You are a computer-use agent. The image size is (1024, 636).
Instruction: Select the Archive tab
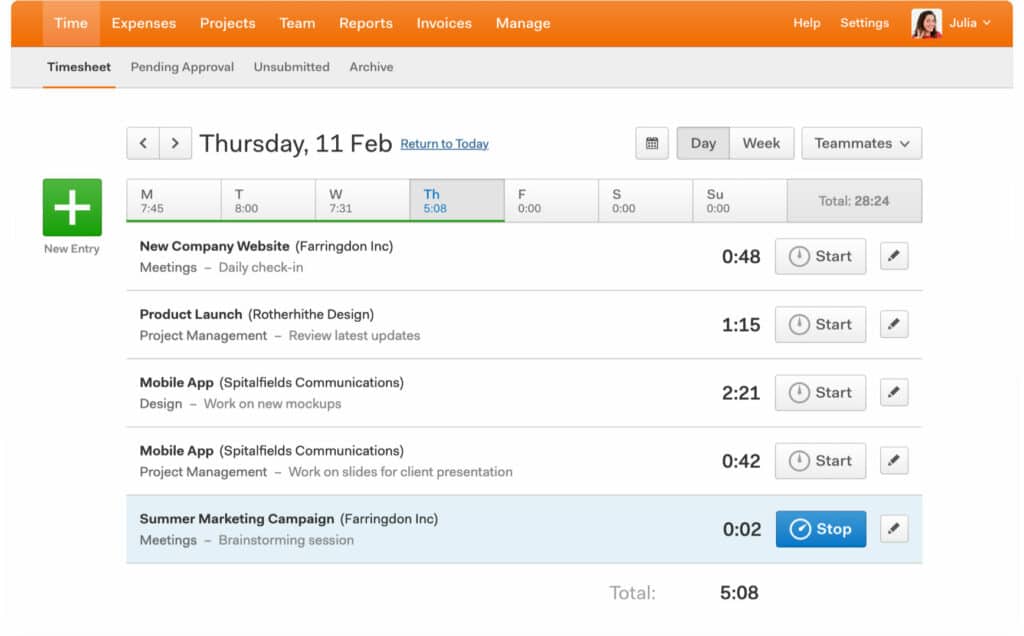(371, 67)
